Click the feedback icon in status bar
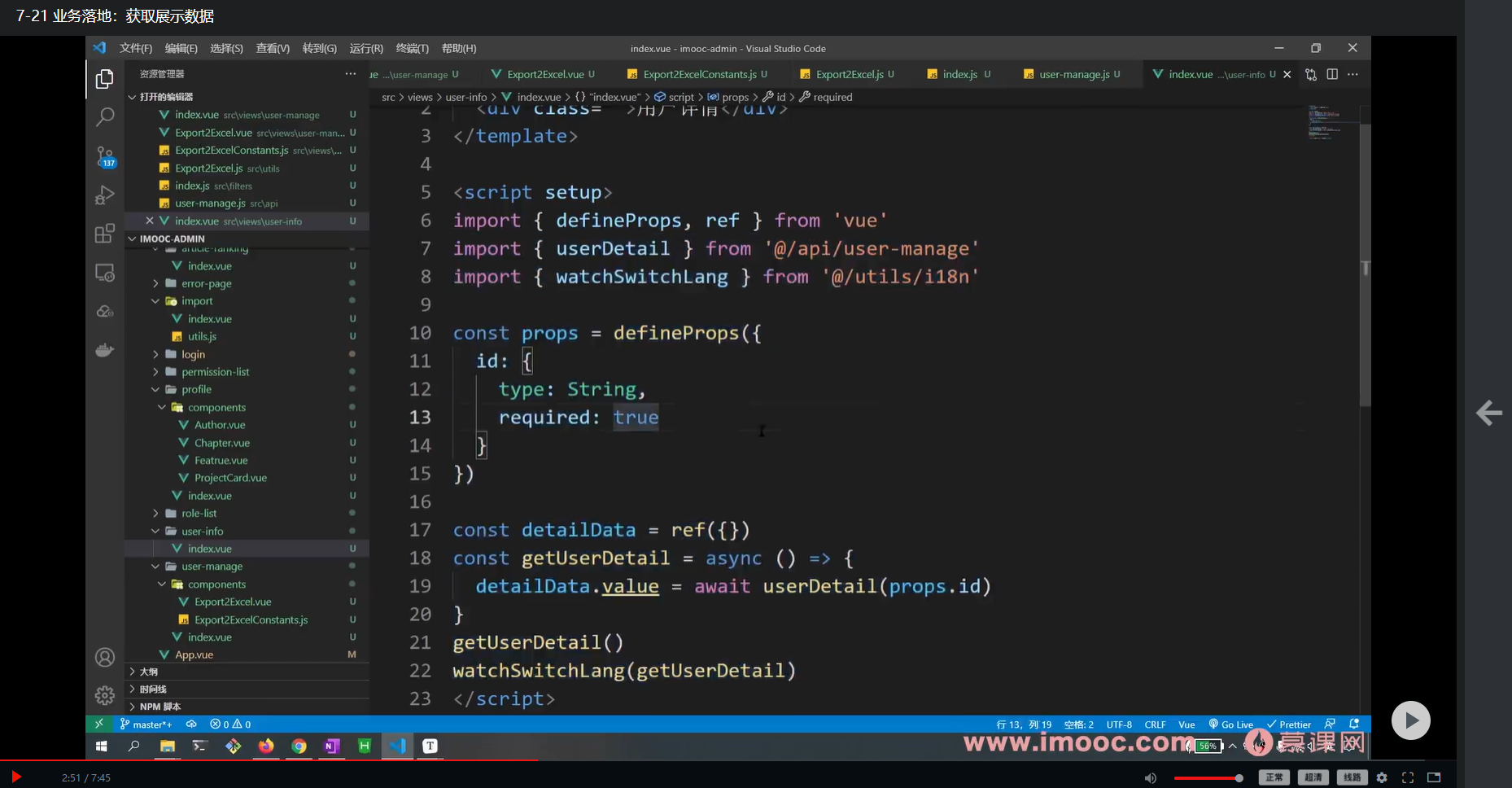Screen dimensions: 1512x788 [1330, 724]
